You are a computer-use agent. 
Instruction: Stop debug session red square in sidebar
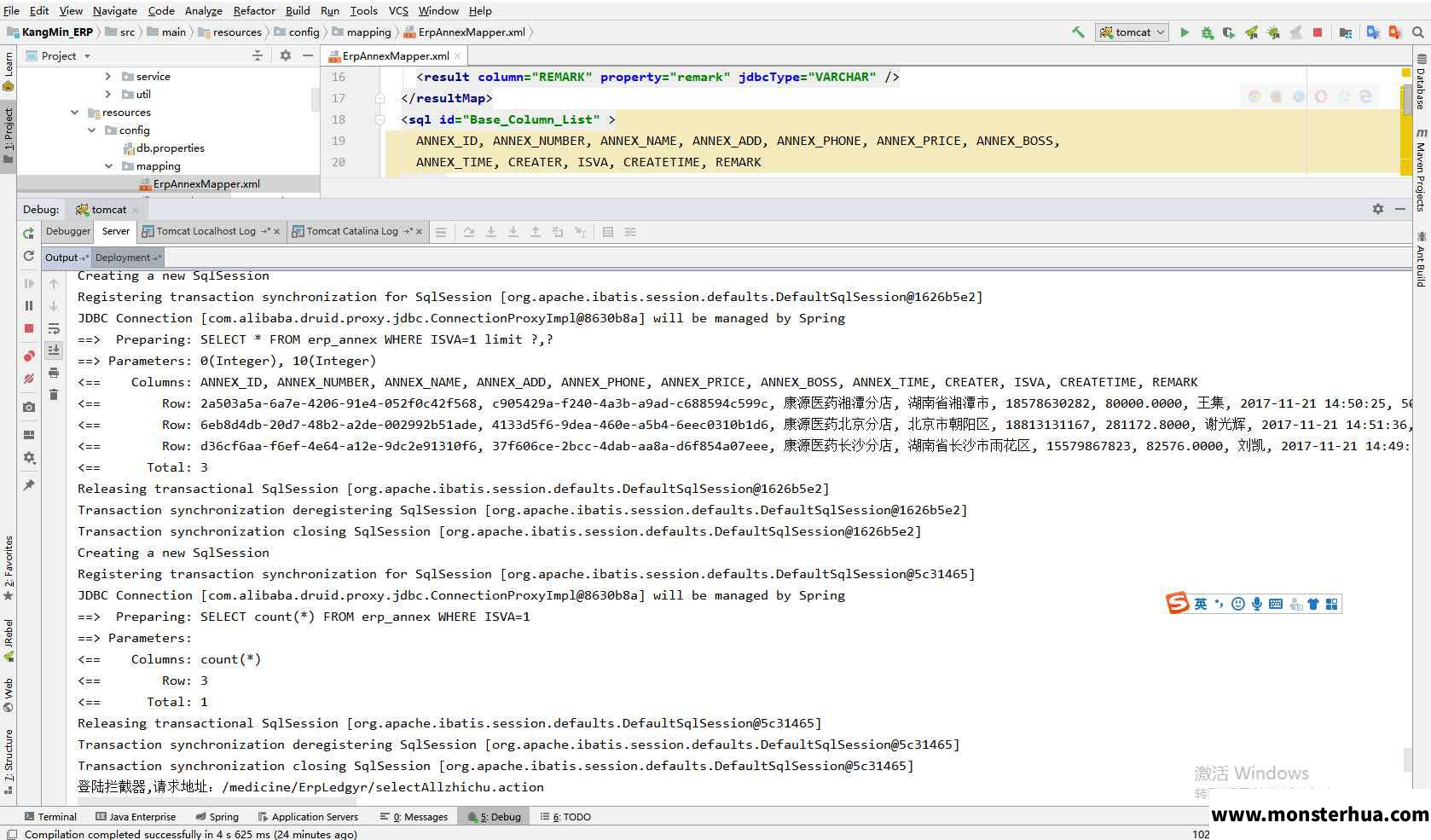click(28, 328)
